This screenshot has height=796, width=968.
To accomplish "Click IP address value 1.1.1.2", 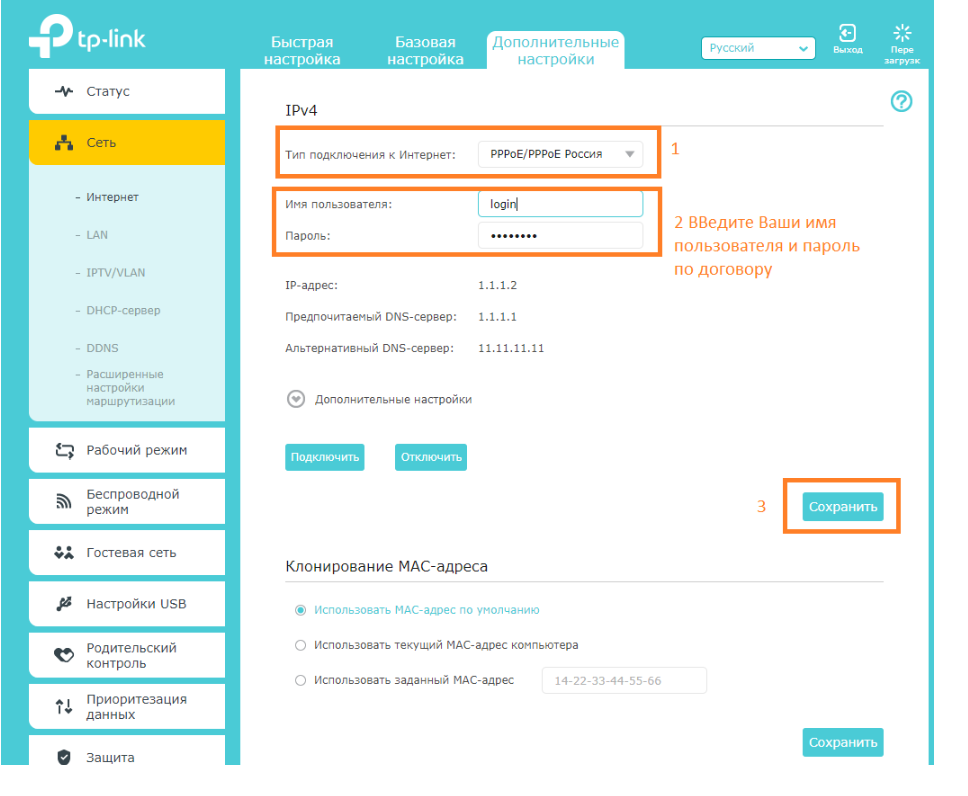I will [x=497, y=285].
